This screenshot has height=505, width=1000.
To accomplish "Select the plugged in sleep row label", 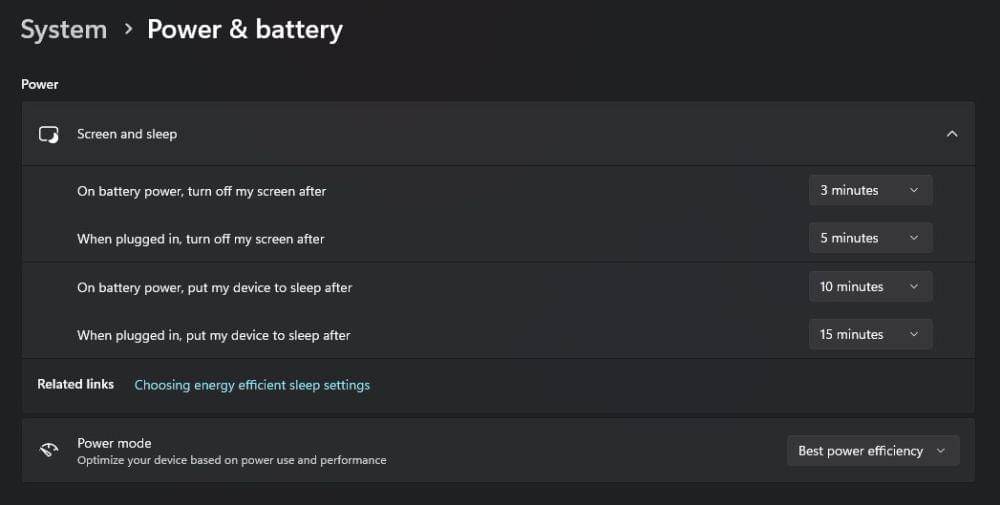I will click(213, 336).
